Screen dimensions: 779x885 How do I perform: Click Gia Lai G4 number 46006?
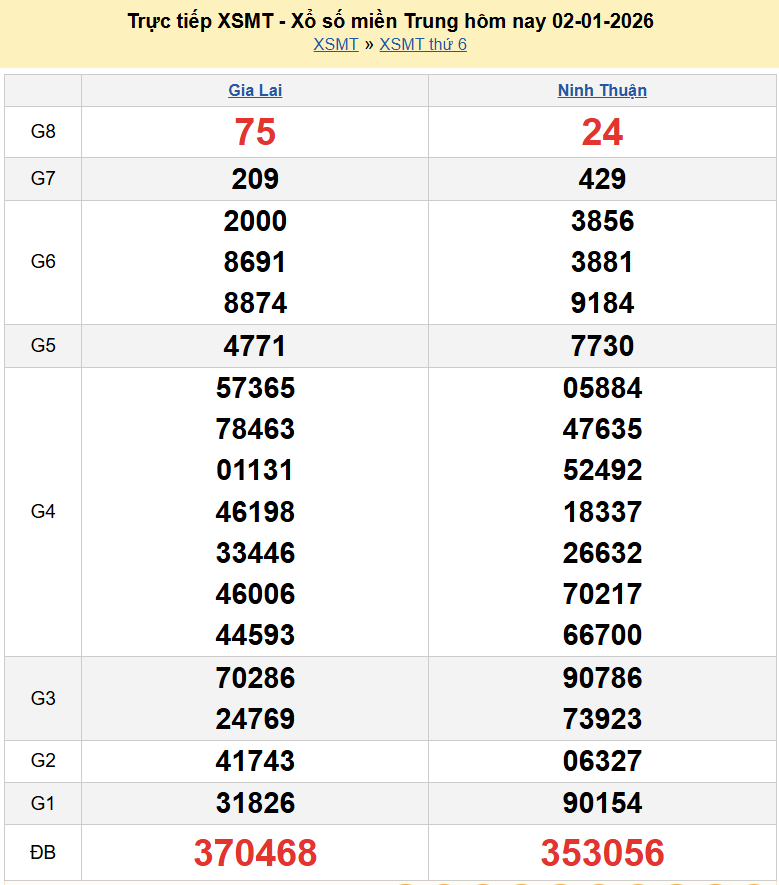click(255, 594)
